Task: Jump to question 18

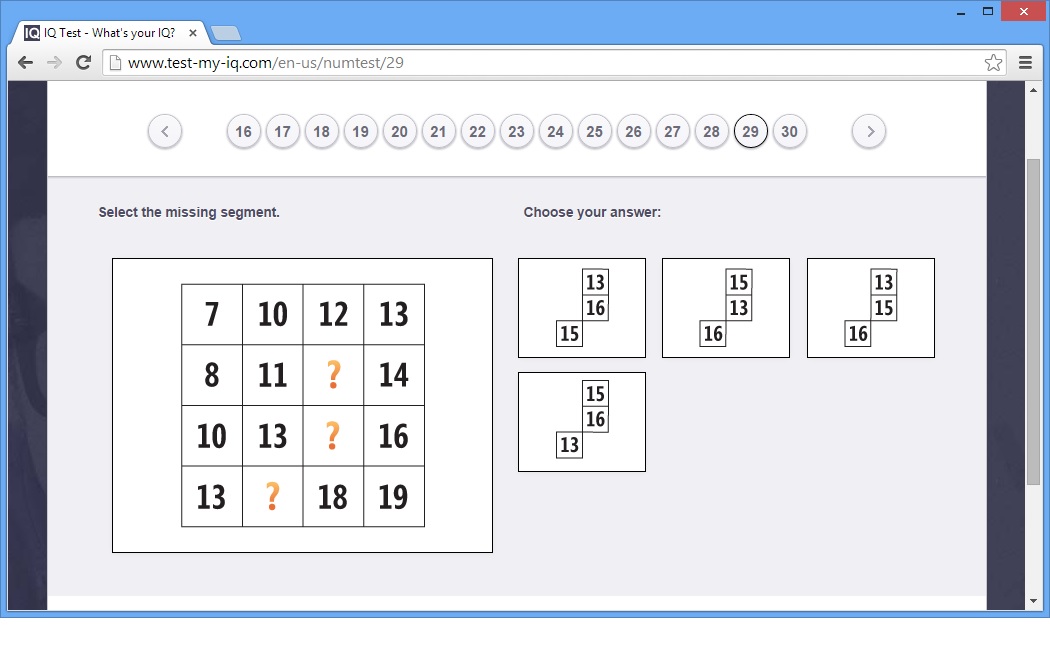Action: tap(321, 131)
